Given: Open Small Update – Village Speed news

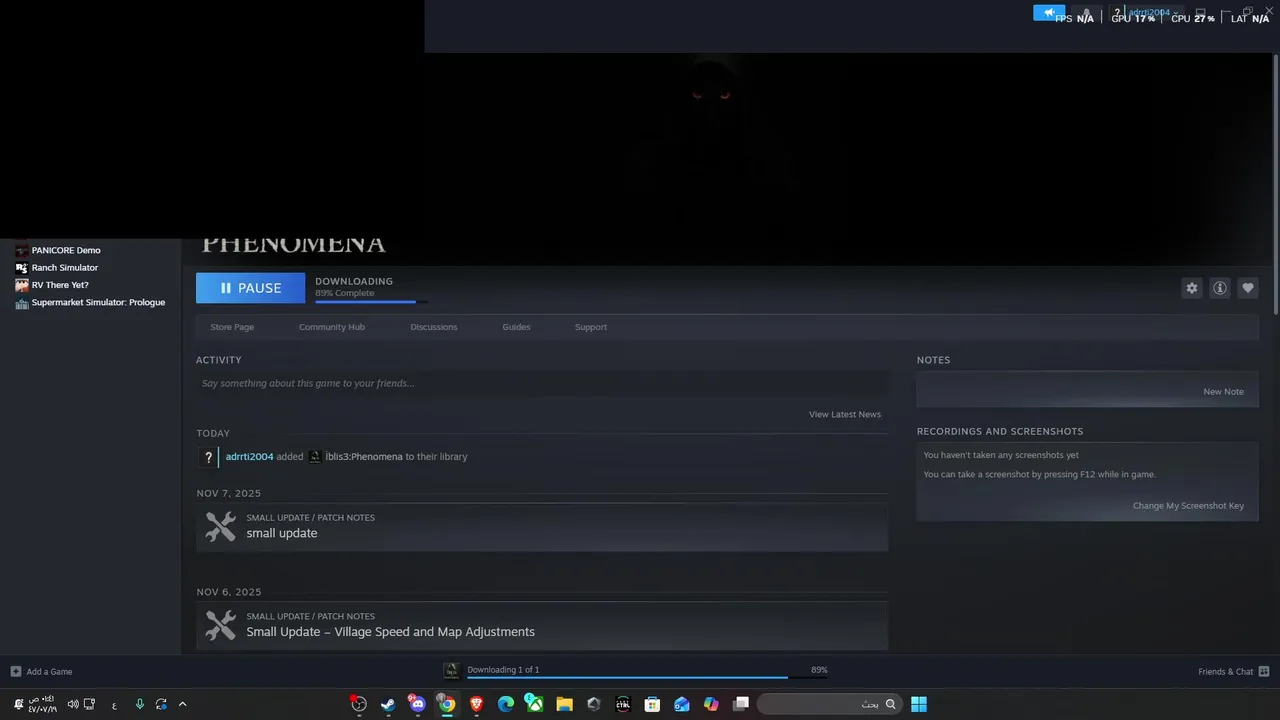Looking at the screenshot, I should [x=542, y=626].
